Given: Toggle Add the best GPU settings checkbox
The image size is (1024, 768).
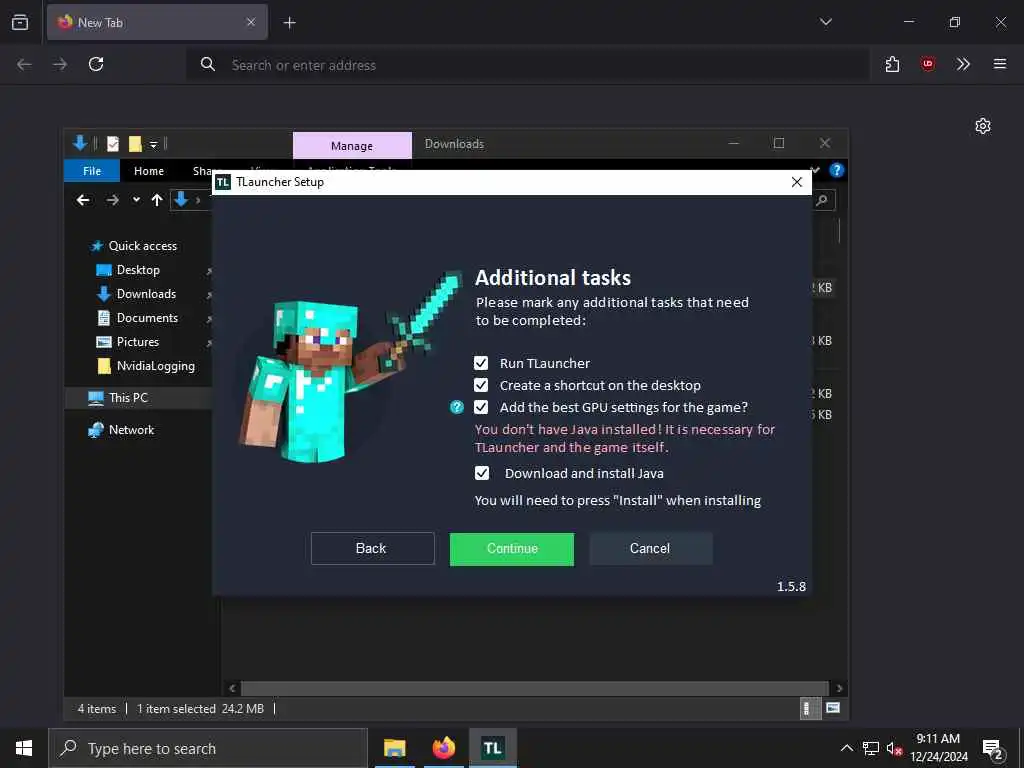Looking at the screenshot, I should (x=481, y=408).
